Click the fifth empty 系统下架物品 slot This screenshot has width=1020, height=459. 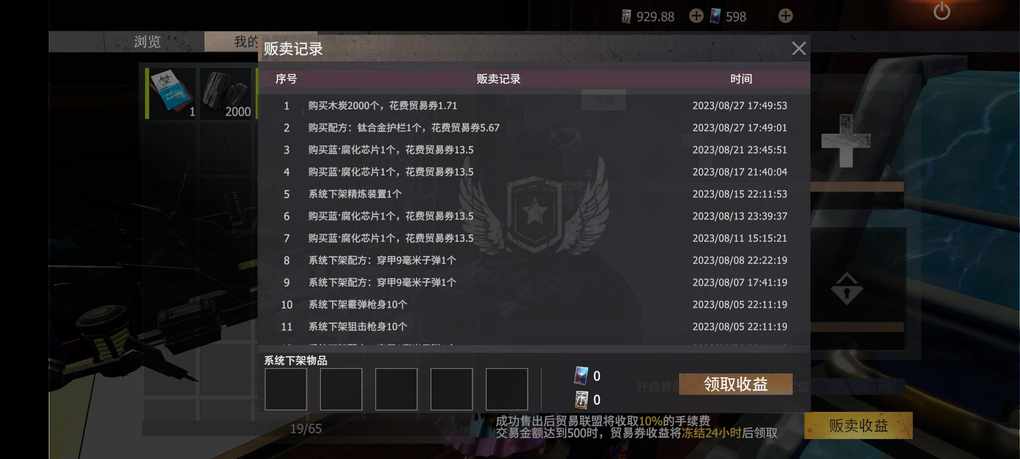(x=507, y=389)
